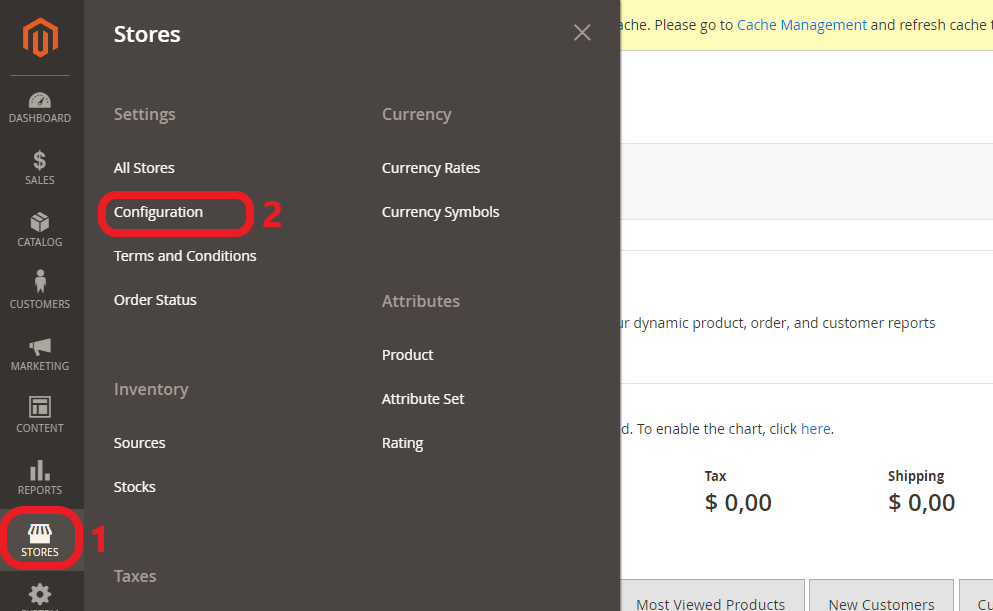This screenshot has width=993, height=611.
Task: Switch to New Customers tab
Action: click(881, 603)
